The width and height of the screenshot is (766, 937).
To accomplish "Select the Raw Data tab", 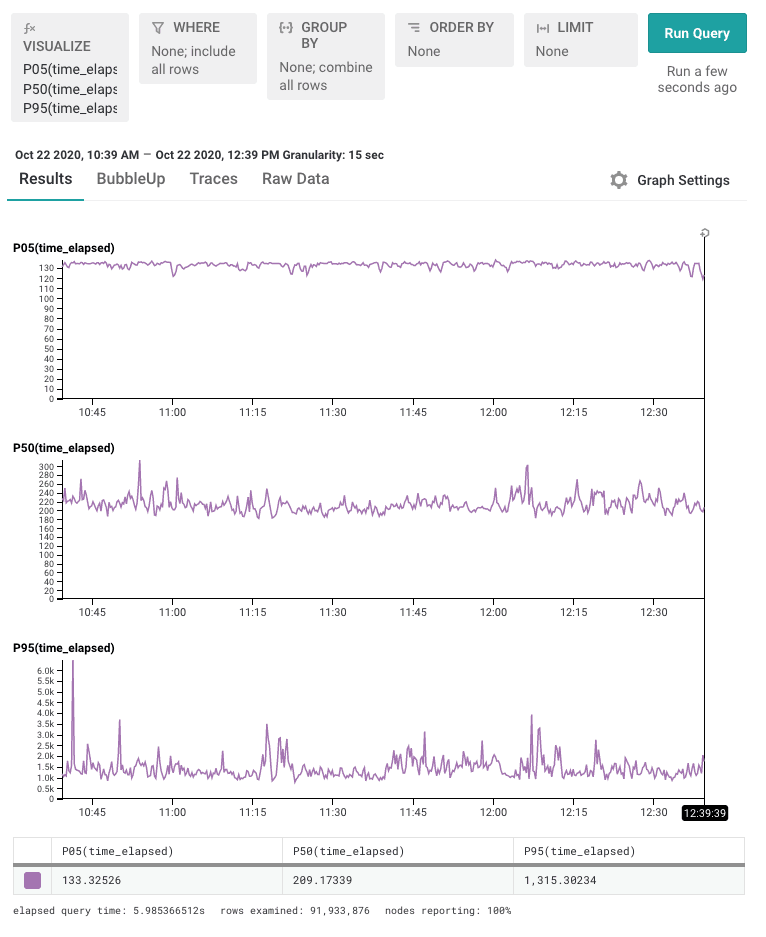I will click(295, 179).
